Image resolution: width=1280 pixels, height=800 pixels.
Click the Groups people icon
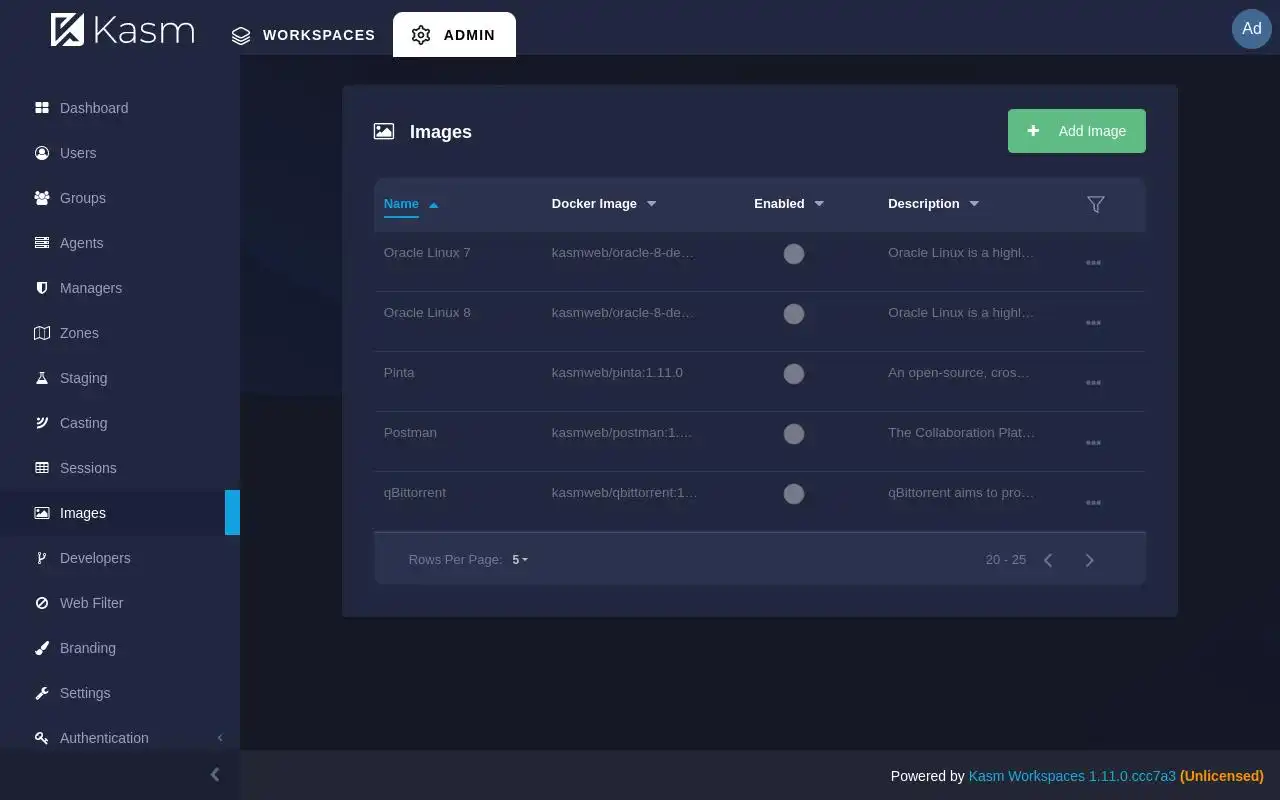(x=42, y=198)
